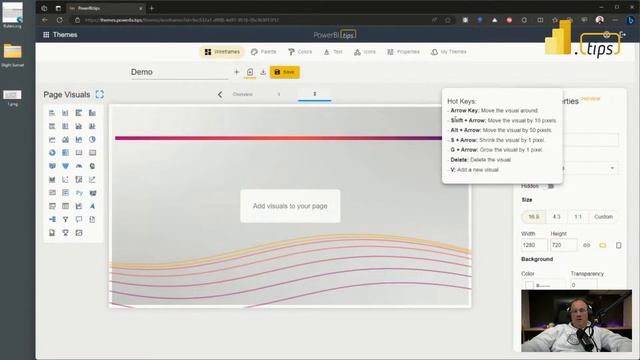Add a gauge visual

click(79, 166)
